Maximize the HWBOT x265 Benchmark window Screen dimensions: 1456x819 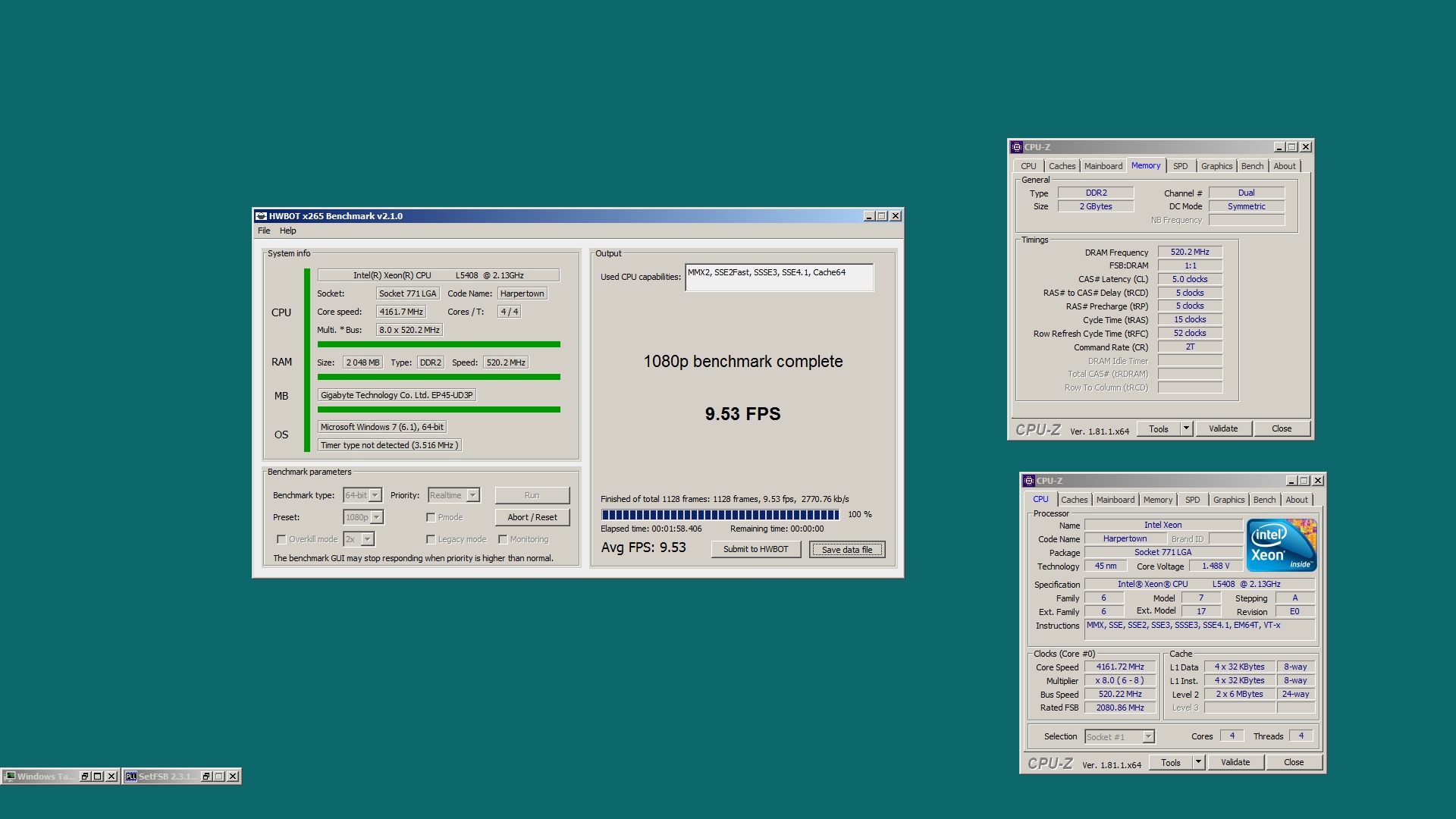[x=882, y=216]
